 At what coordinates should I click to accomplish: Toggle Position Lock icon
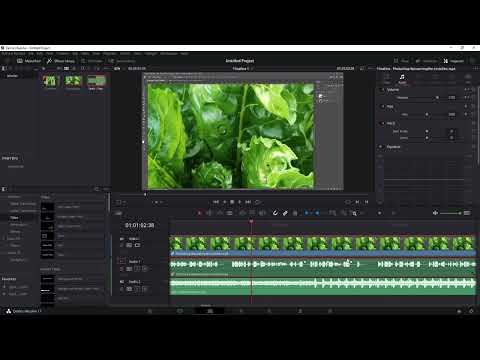(x=295, y=213)
